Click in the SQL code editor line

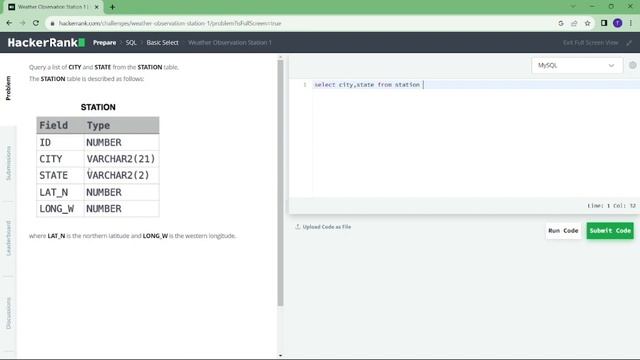(476, 84)
